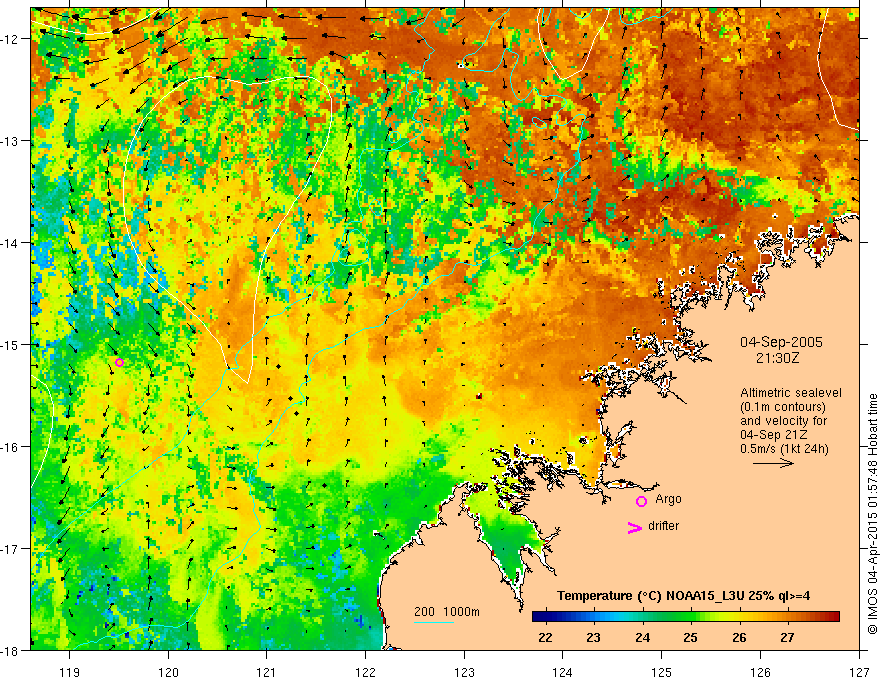Click the '-18' latitude axis label
Viewport: 880px width, 680px height.
pyautogui.click(x=11, y=650)
